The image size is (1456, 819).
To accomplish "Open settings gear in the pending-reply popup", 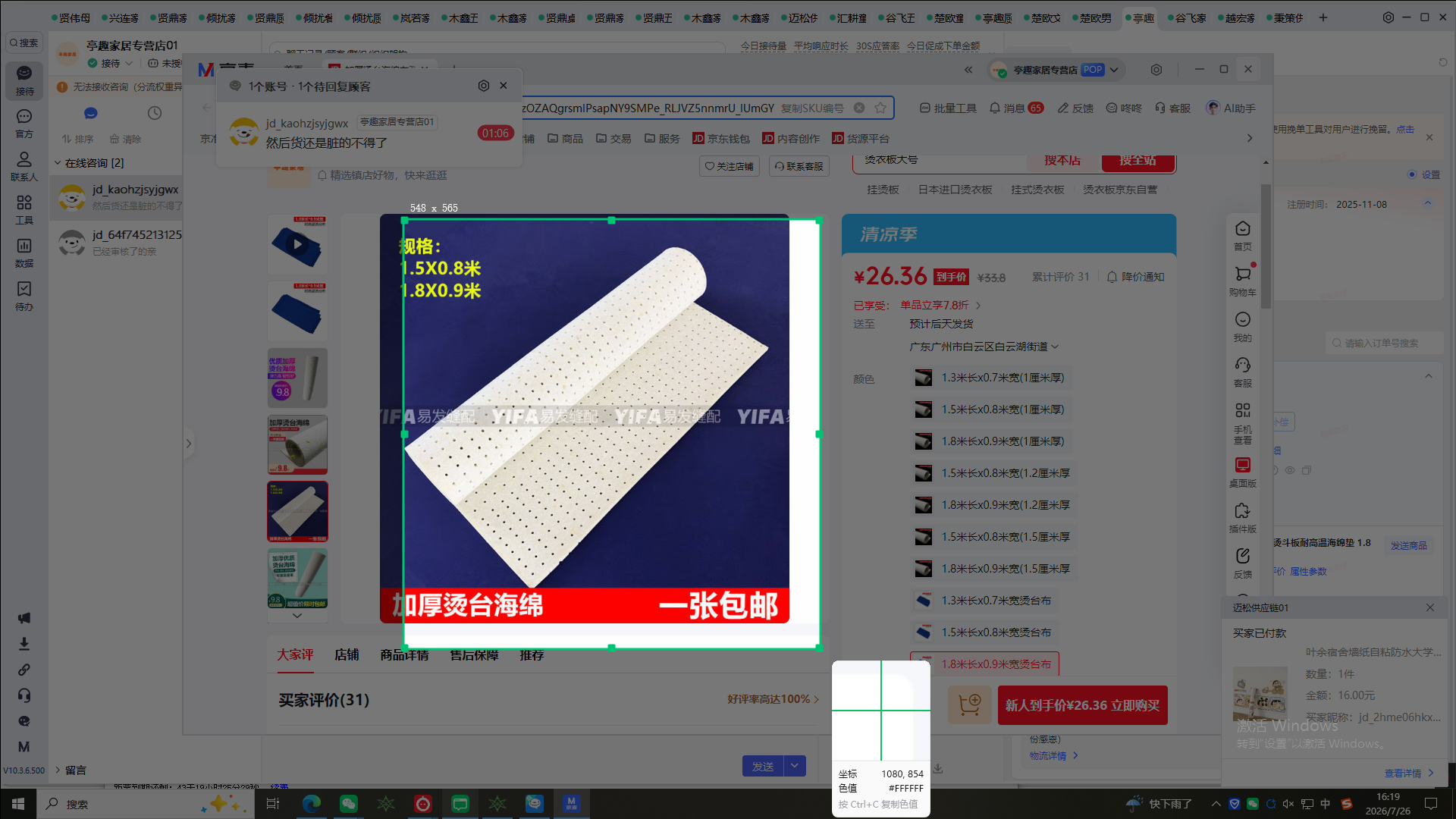I will point(484,86).
